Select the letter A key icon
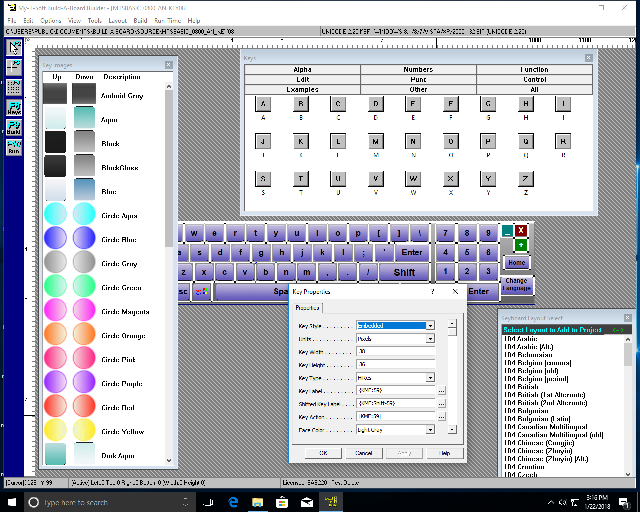 coord(263,104)
